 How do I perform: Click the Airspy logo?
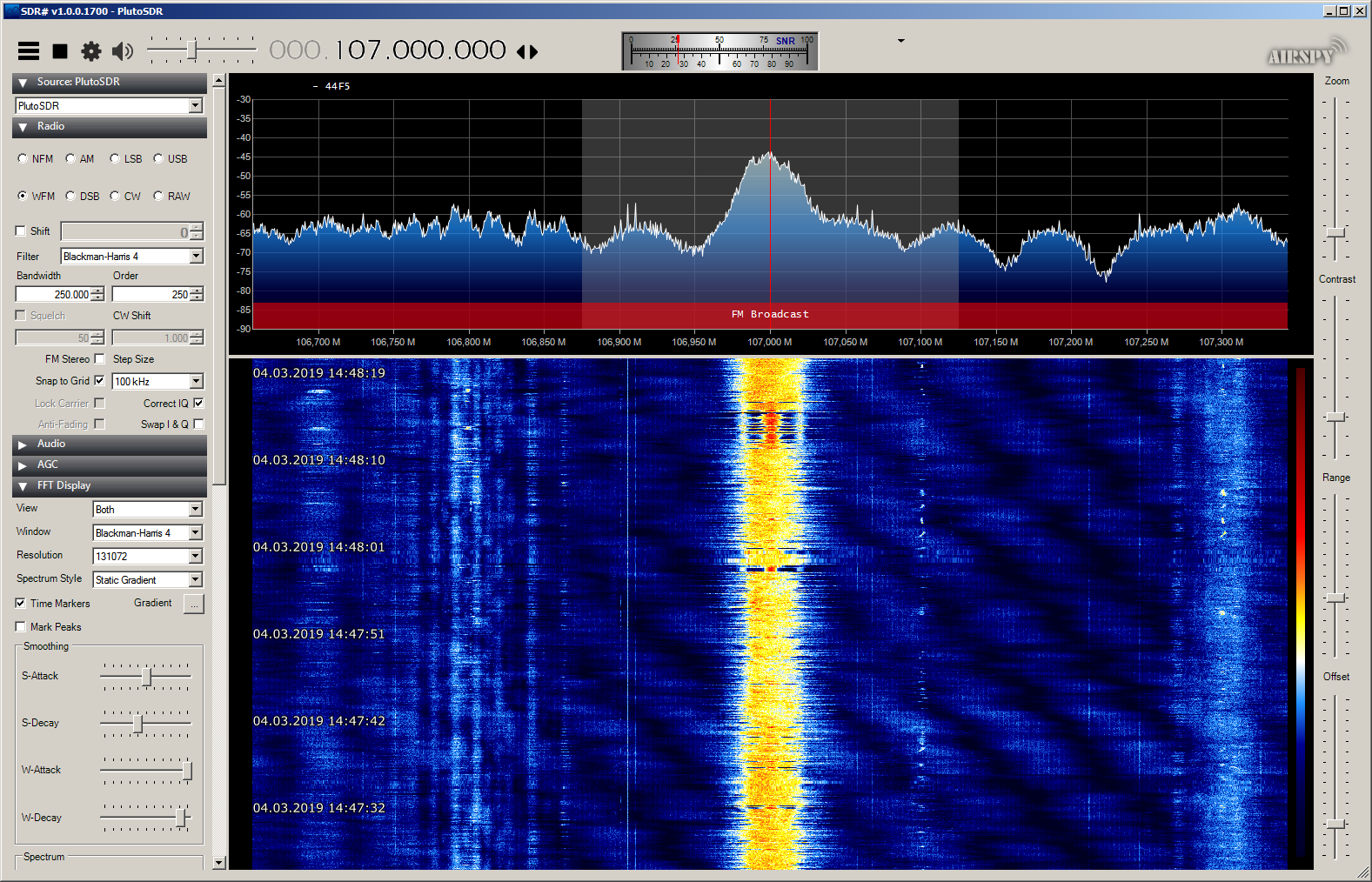pyautogui.click(x=1304, y=54)
